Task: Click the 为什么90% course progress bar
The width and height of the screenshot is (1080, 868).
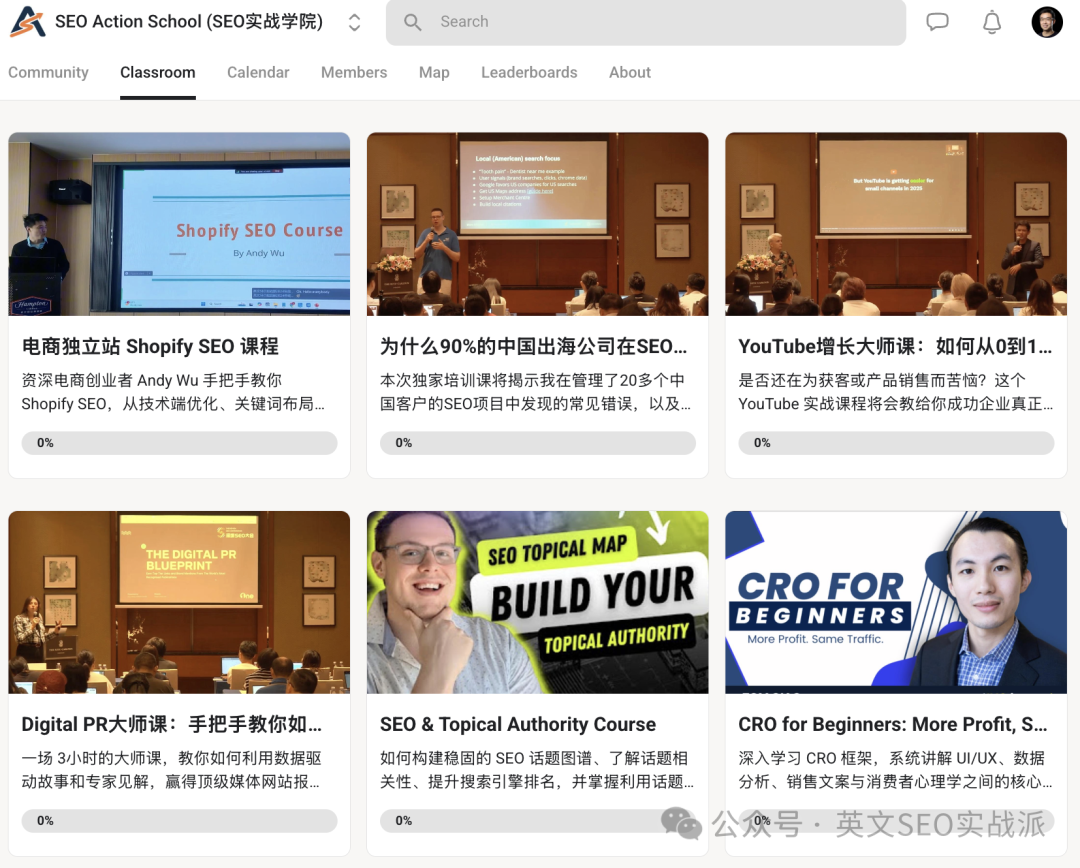Action: tap(537, 443)
